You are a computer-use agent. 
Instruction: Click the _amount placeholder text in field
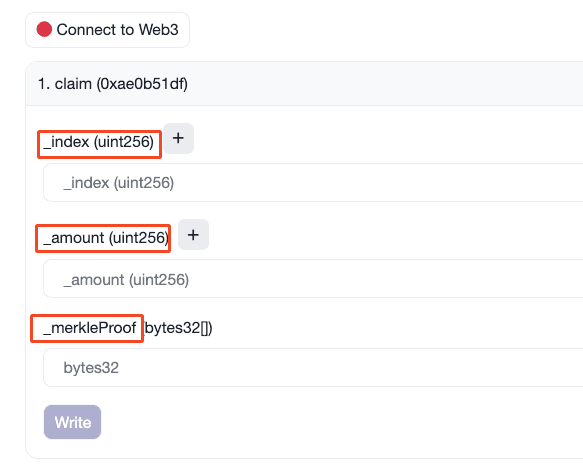tap(126, 280)
